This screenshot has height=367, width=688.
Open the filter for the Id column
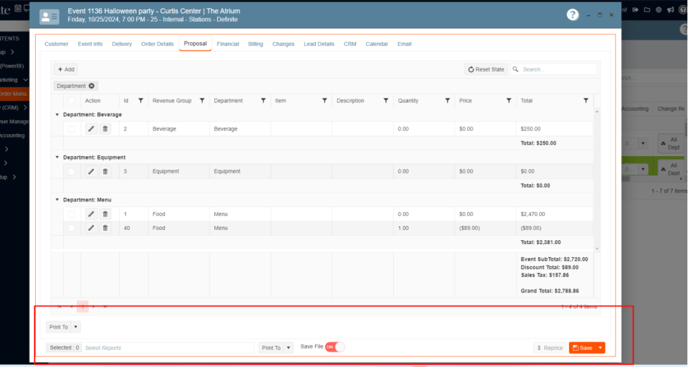(x=140, y=101)
